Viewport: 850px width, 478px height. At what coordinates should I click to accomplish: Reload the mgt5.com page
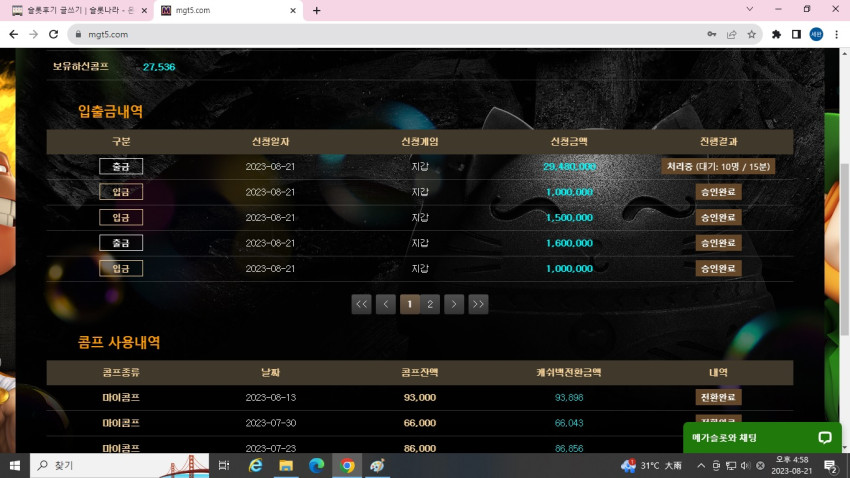[53, 34]
